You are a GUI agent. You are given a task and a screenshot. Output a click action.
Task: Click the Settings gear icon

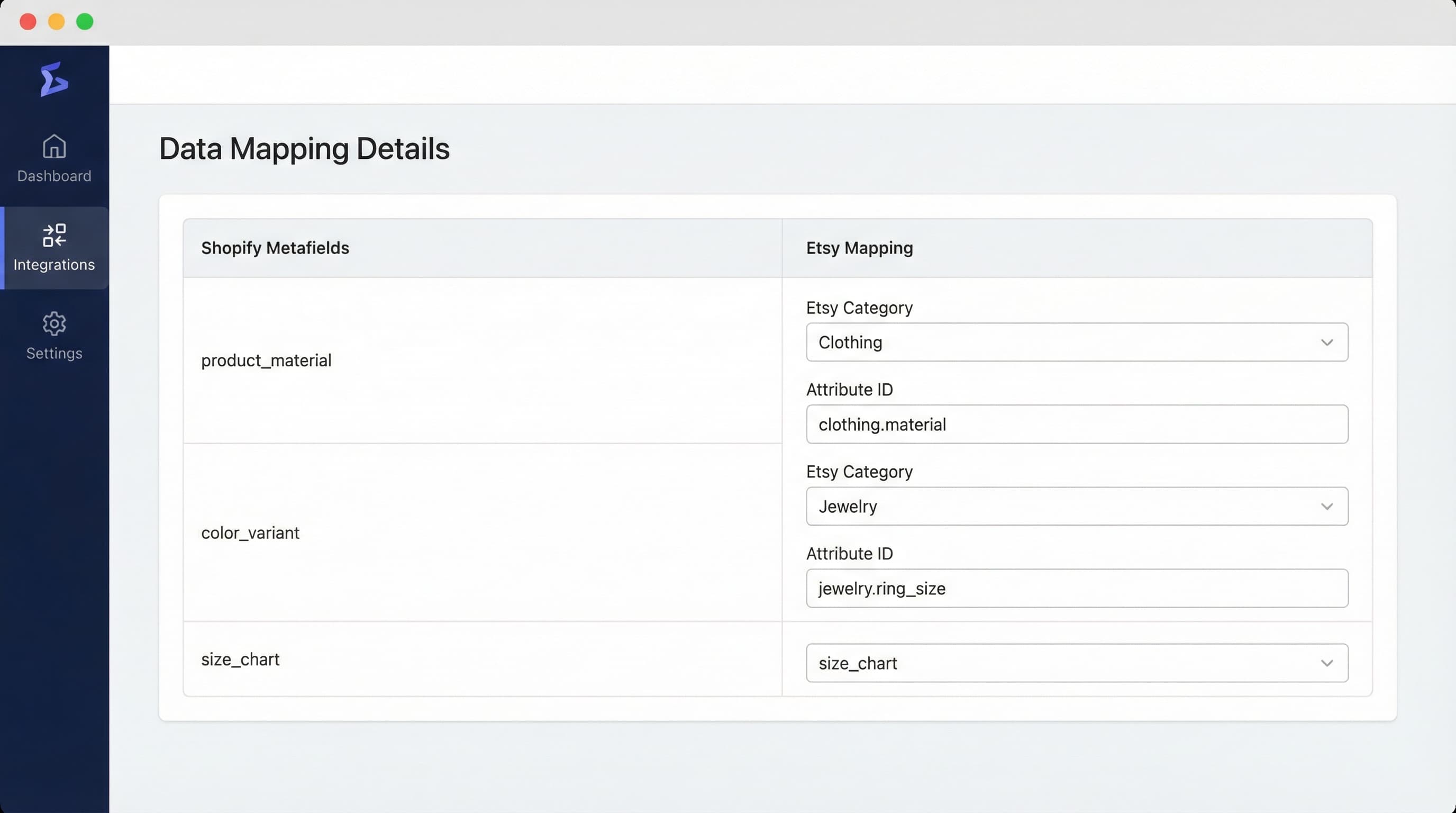[53, 323]
